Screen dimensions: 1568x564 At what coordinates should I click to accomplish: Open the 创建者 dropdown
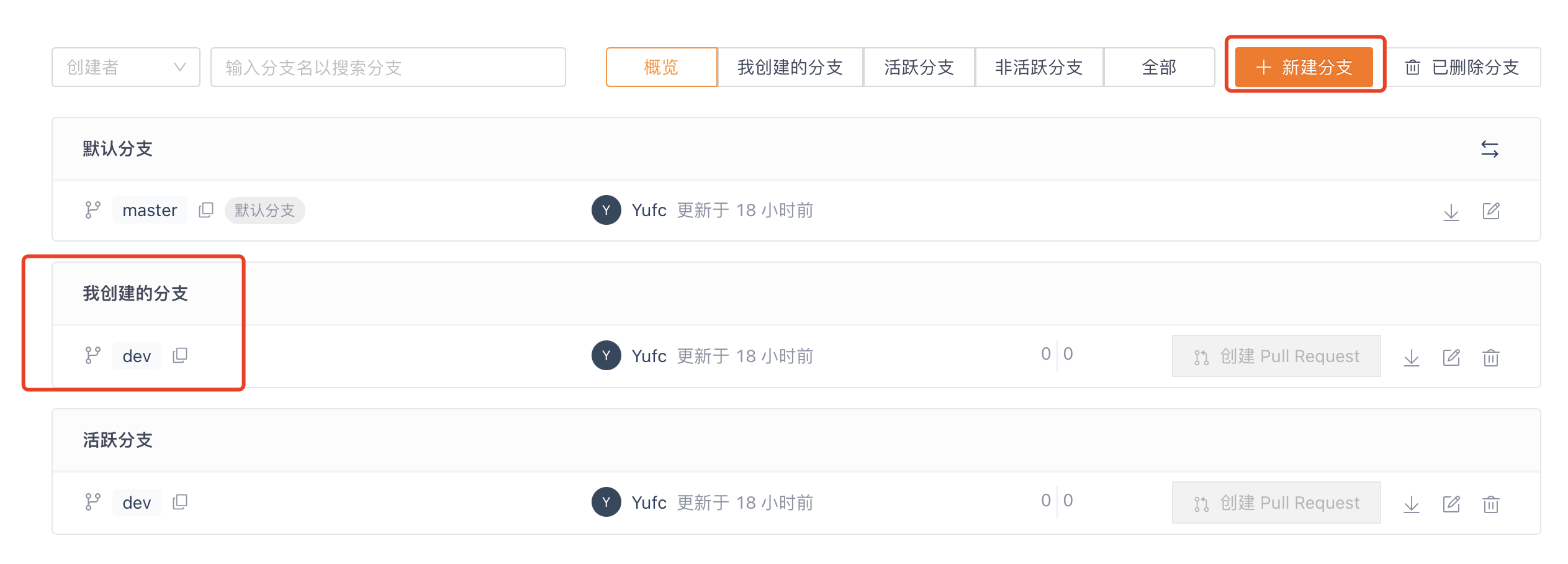point(126,67)
